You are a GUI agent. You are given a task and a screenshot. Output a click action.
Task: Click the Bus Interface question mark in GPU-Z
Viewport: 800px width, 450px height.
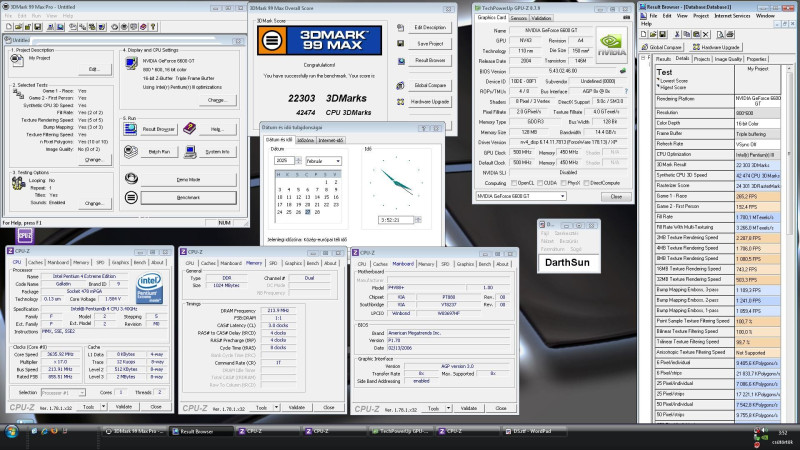tap(626, 91)
